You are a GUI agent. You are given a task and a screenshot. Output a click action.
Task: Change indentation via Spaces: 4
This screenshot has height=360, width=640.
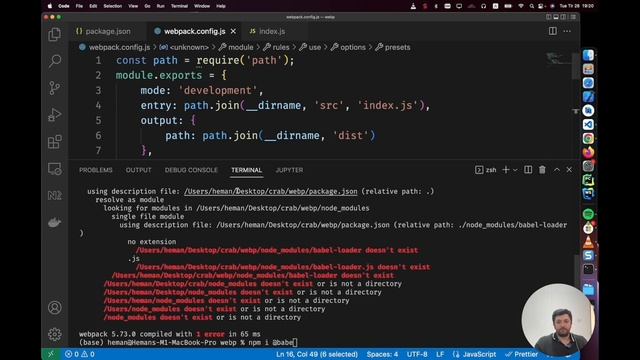coord(382,354)
